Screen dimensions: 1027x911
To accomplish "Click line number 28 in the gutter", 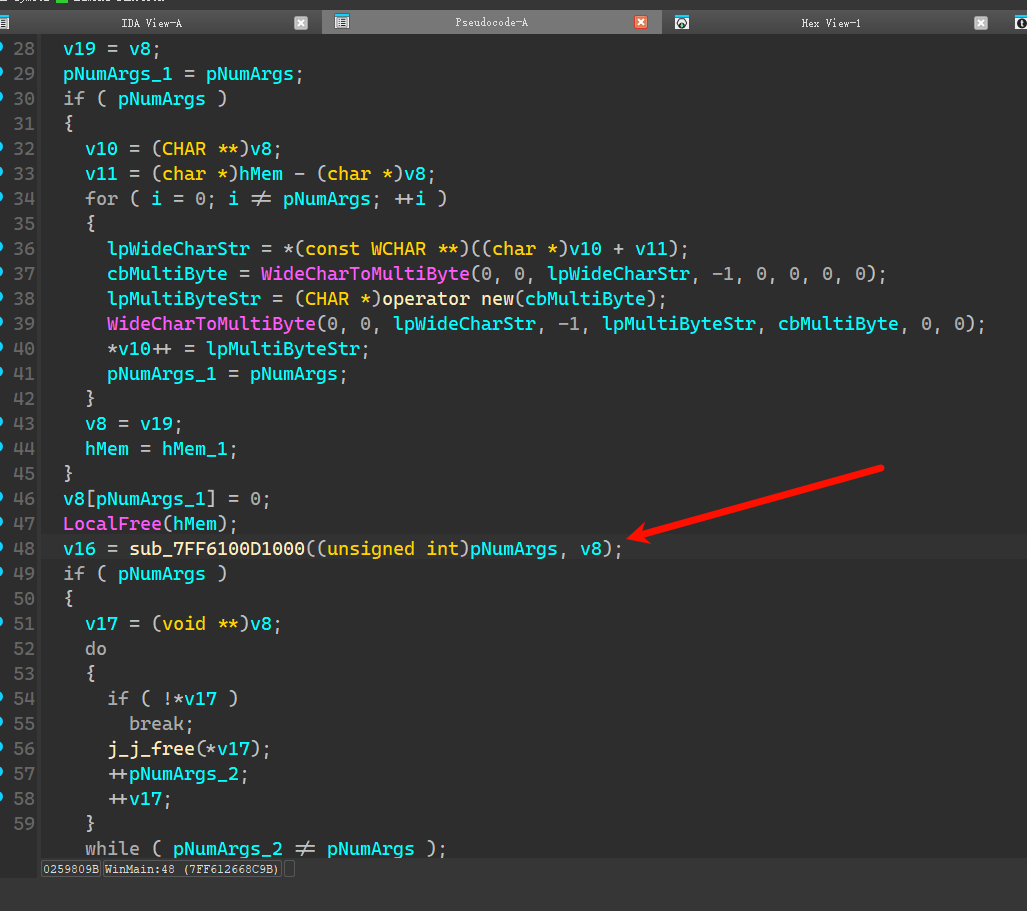I will (24, 49).
